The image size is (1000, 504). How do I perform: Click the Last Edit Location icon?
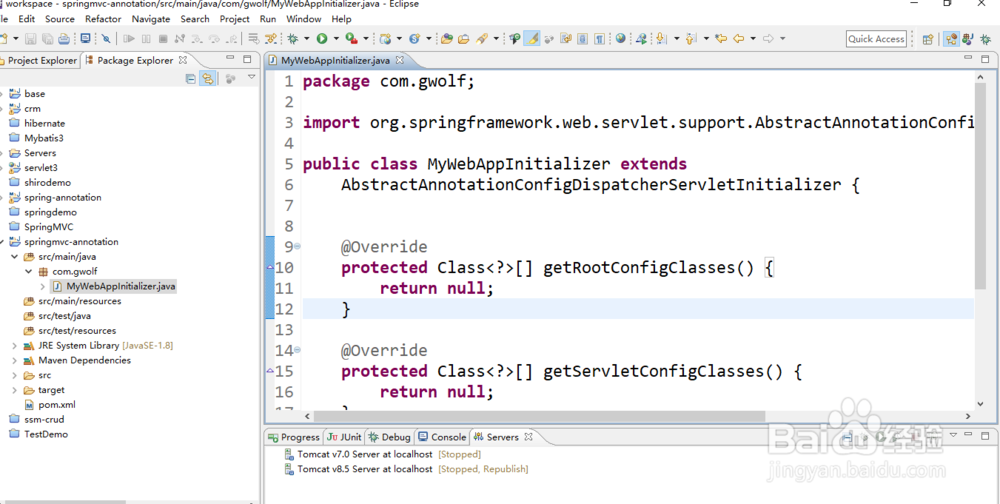pyautogui.click(x=721, y=38)
